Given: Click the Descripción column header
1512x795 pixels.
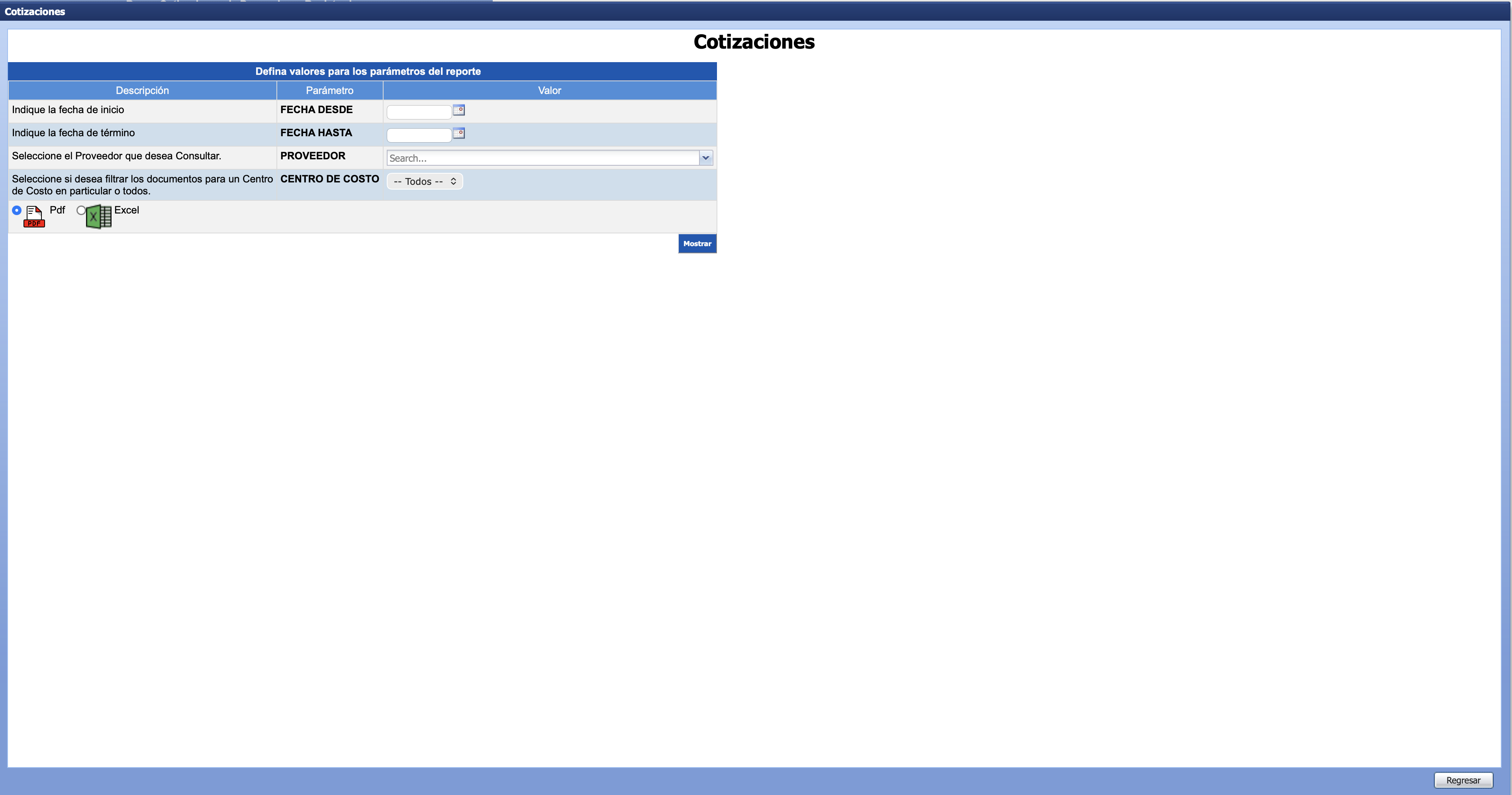Looking at the screenshot, I should pyautogui.click(x=142, y=90).
